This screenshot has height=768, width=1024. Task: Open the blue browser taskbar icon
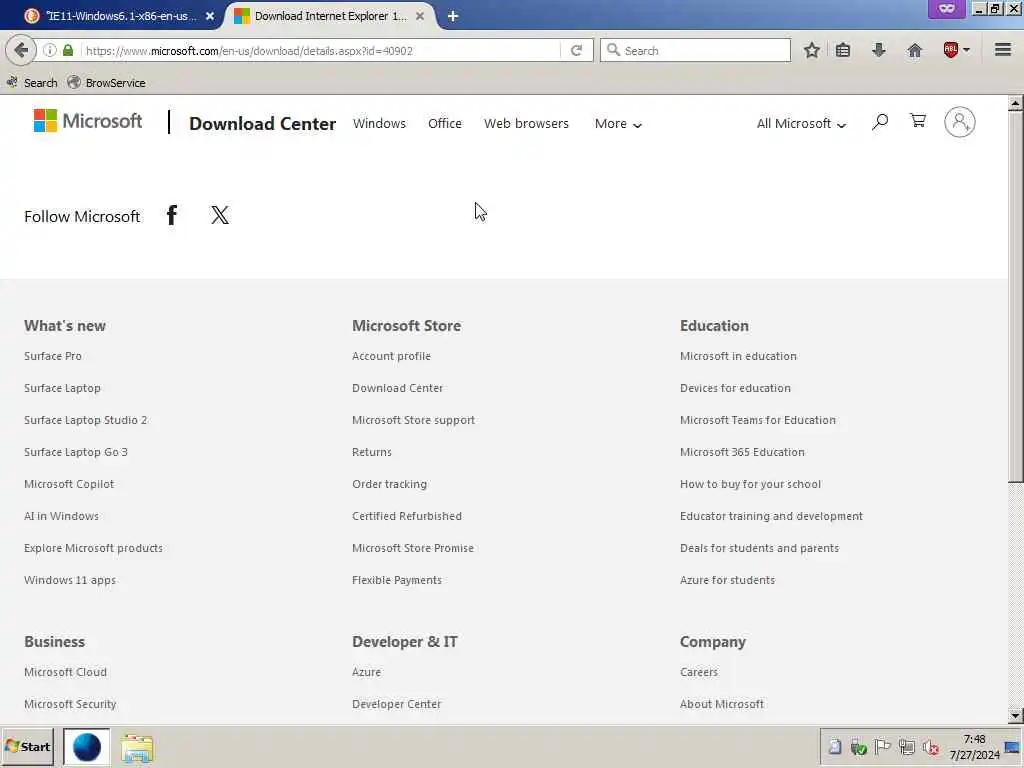coord(86,747)
